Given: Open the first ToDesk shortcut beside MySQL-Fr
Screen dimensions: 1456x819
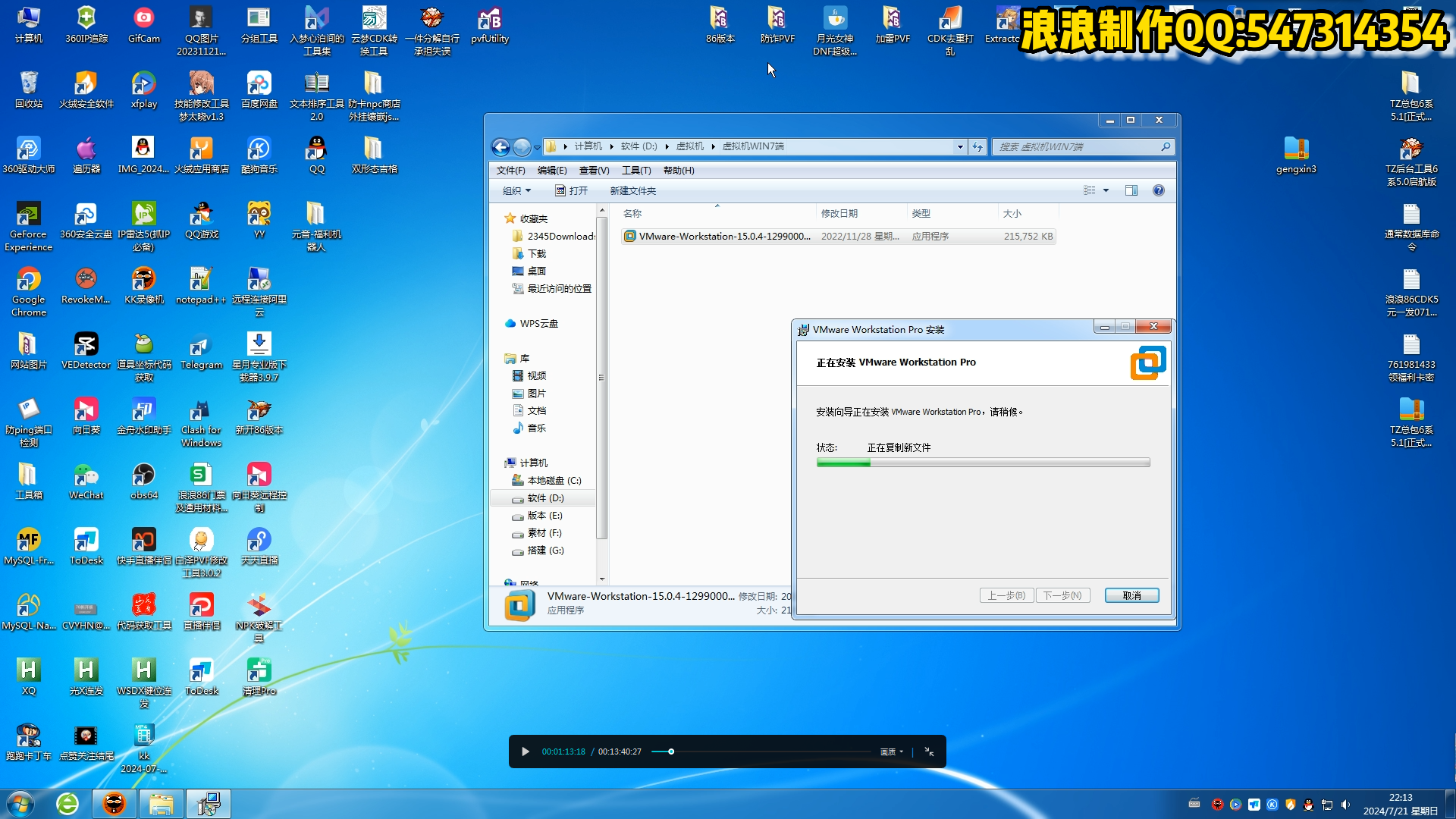Looking at the screenshot, I should (86, 547).
